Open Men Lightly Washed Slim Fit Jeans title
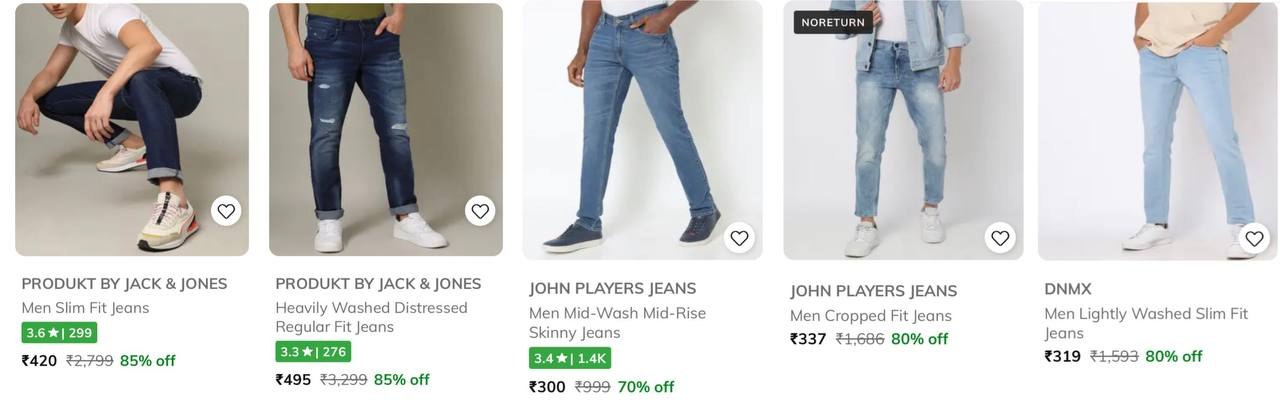The height and width of the screenshot is (414, 1280). (1146, 323)
